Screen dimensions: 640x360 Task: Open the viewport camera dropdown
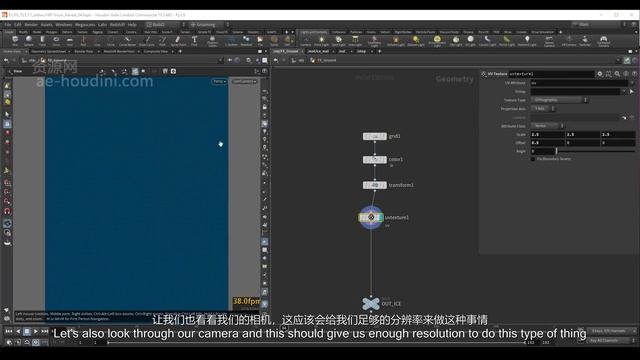244,81
